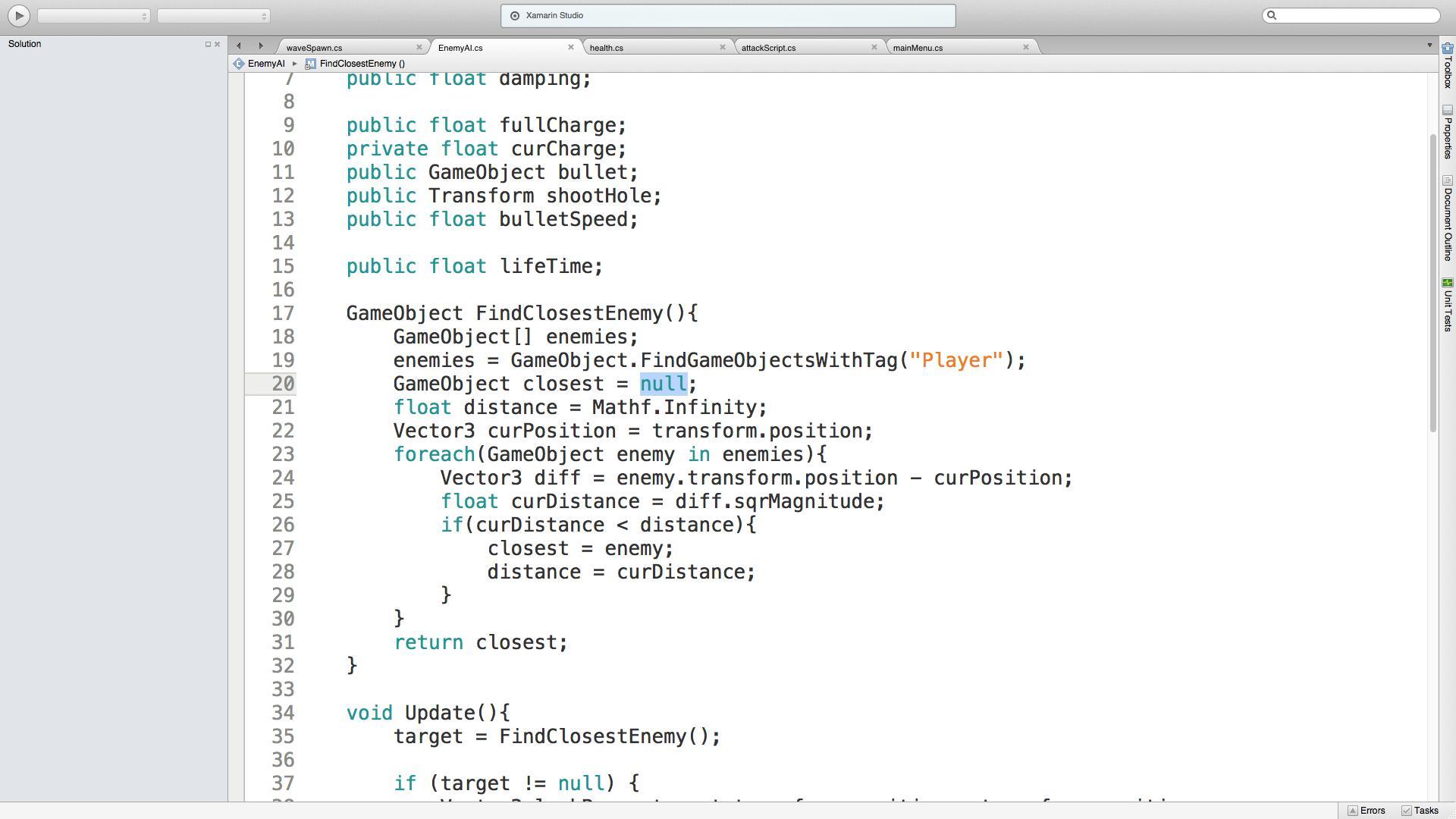Close the health.cs tab

[x=722, y=47]
